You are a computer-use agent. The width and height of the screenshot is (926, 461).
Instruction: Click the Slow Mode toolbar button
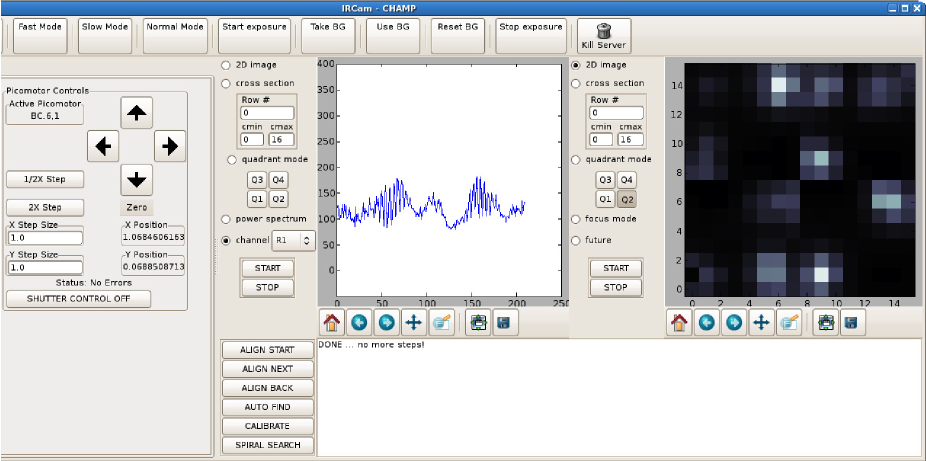tap(105, 36)
